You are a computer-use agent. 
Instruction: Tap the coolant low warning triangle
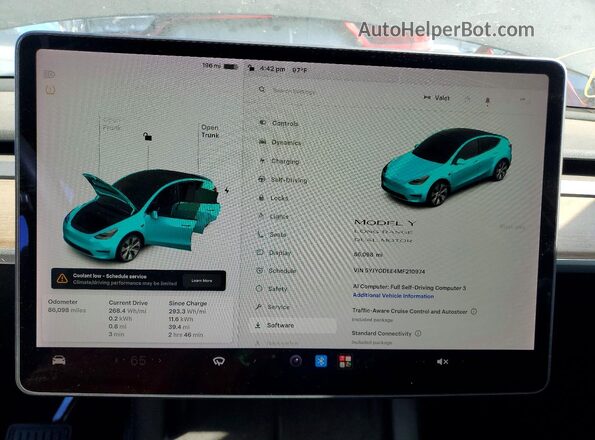(x=62, y=279)
